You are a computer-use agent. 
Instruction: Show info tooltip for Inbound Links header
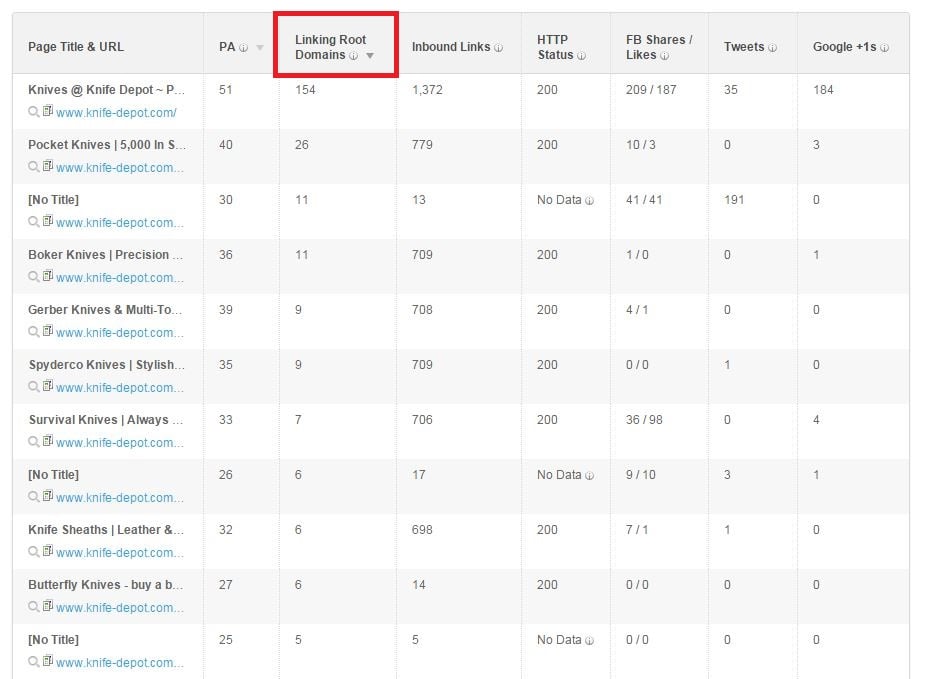point(498,48)
